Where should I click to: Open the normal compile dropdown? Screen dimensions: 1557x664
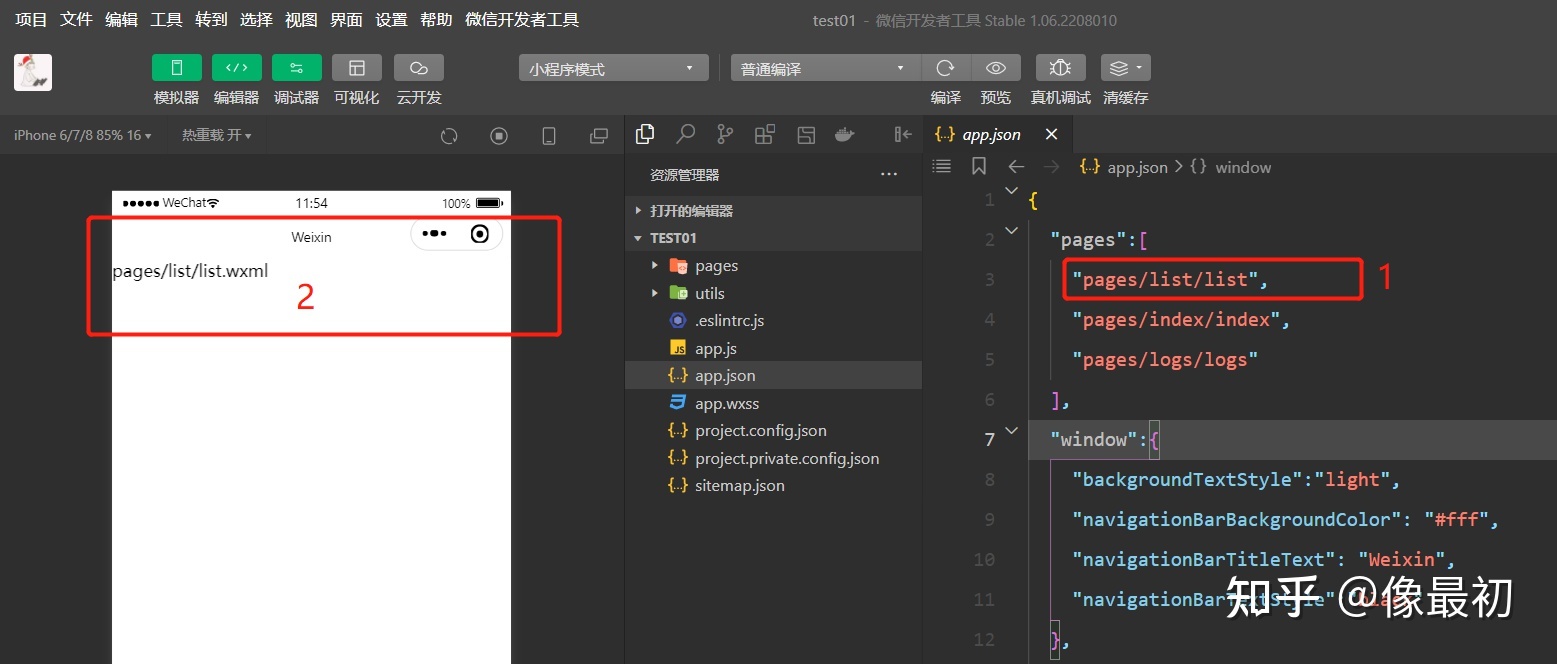pyautogui.click(x=824, y=69)
